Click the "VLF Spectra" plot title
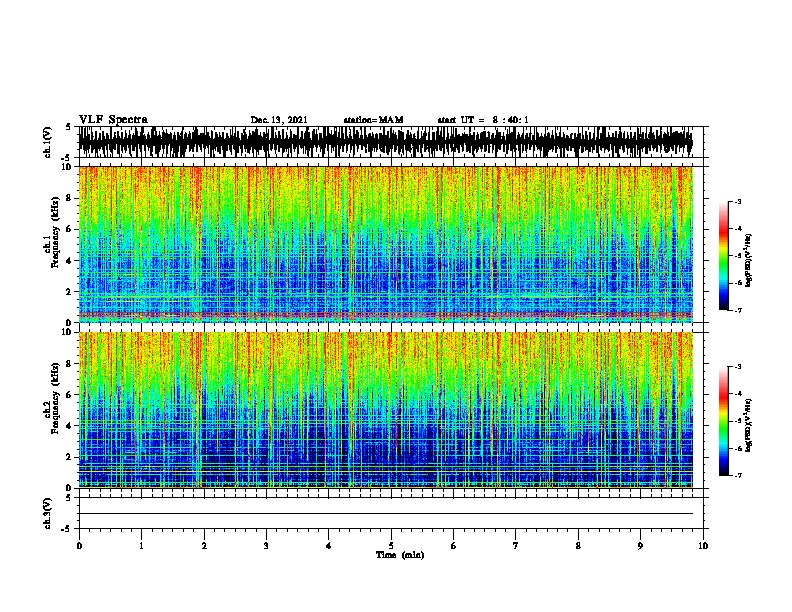792x612 pixels. pyautogui.click(x=113, y=120)
